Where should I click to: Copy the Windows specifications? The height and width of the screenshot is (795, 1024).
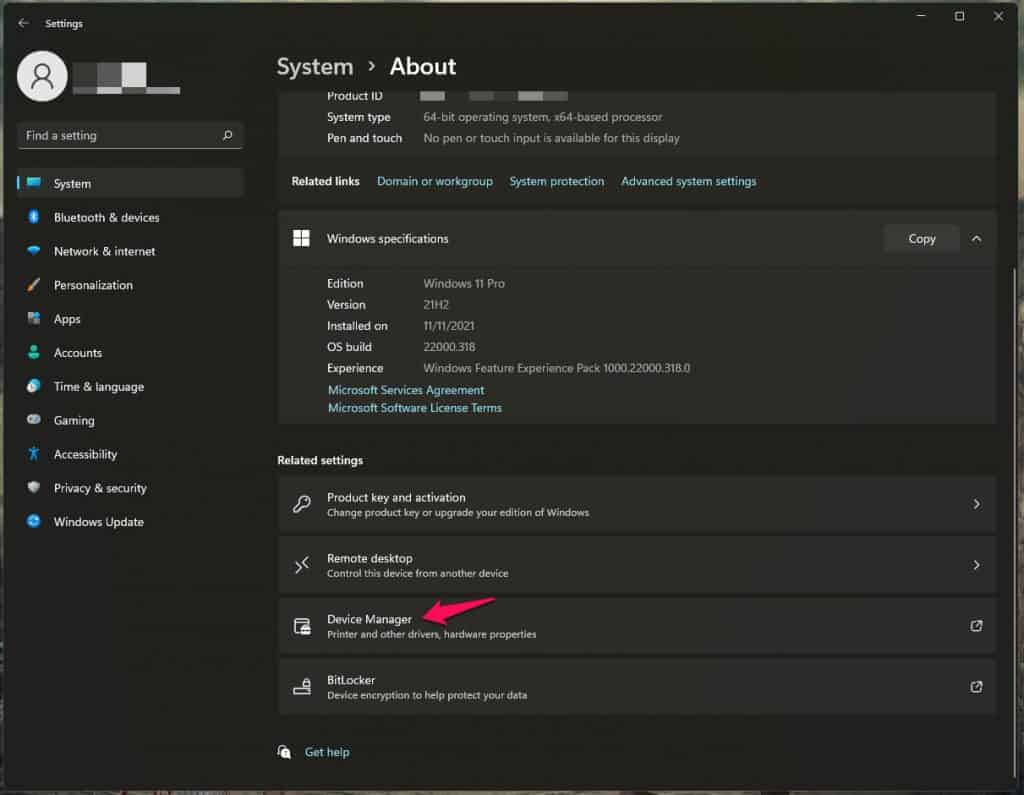[921, 239]
